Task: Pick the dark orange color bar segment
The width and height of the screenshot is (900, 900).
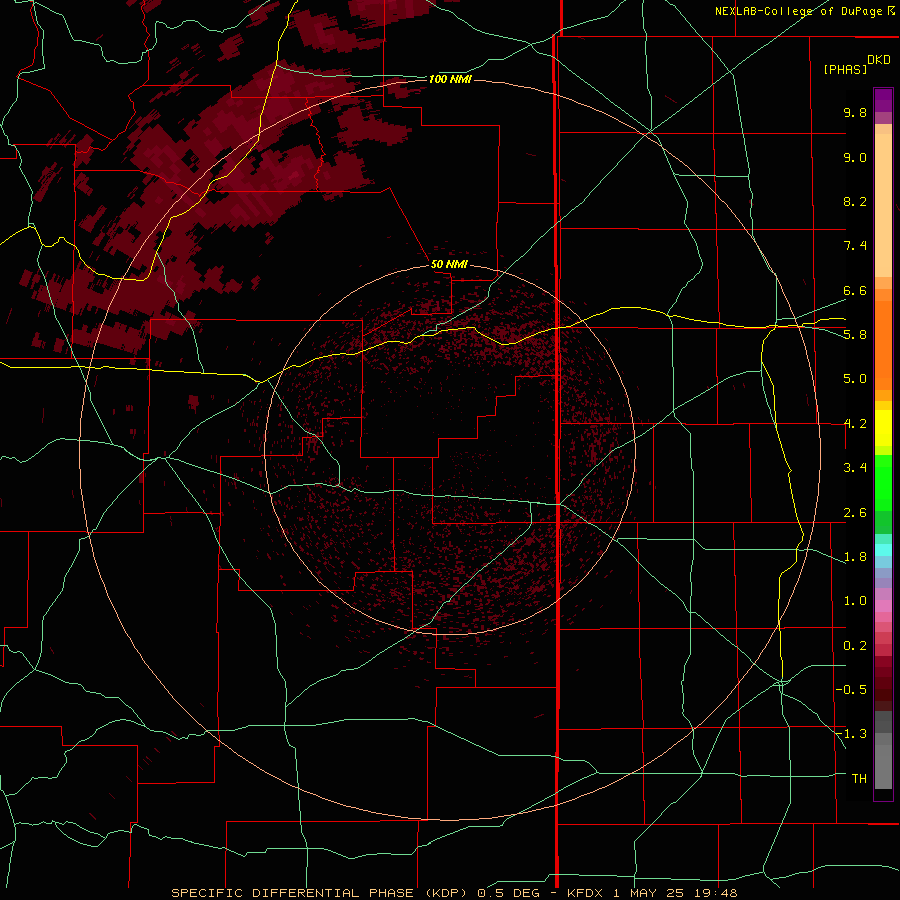Action: [883, 344]
